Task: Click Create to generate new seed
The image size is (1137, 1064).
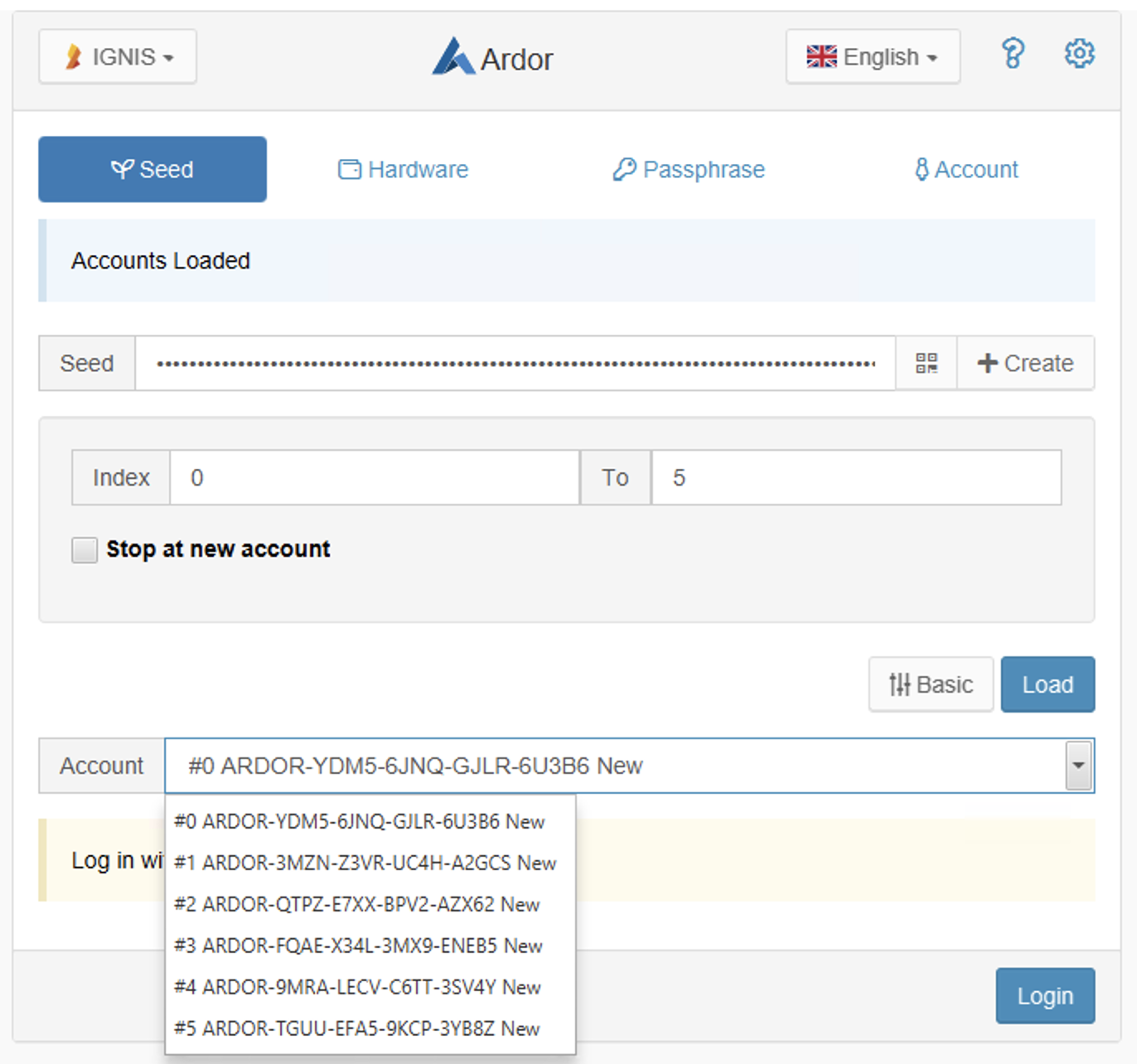Action: point(1025,363)
